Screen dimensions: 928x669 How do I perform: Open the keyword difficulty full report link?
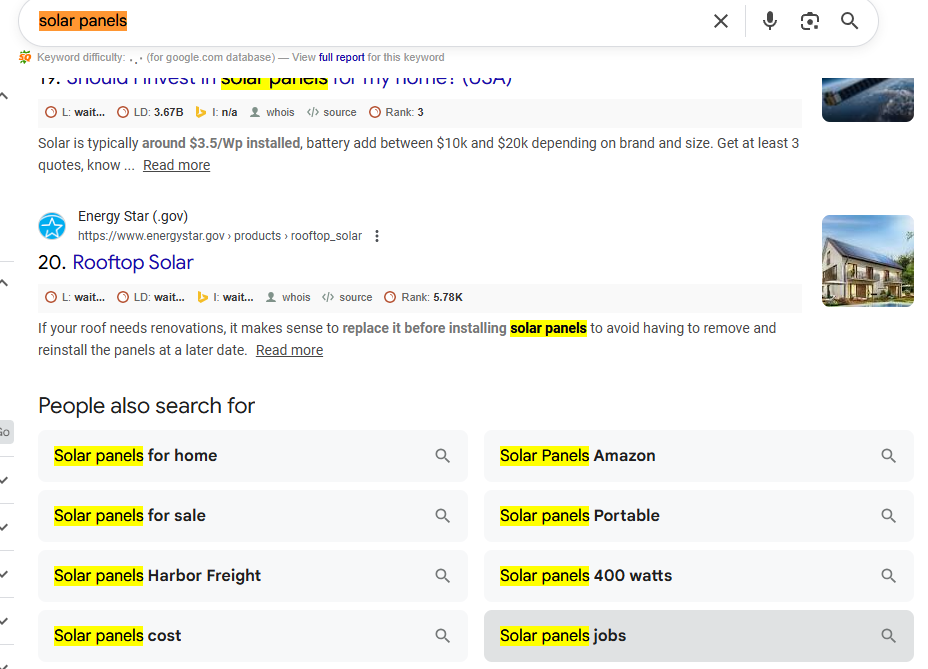341,58
